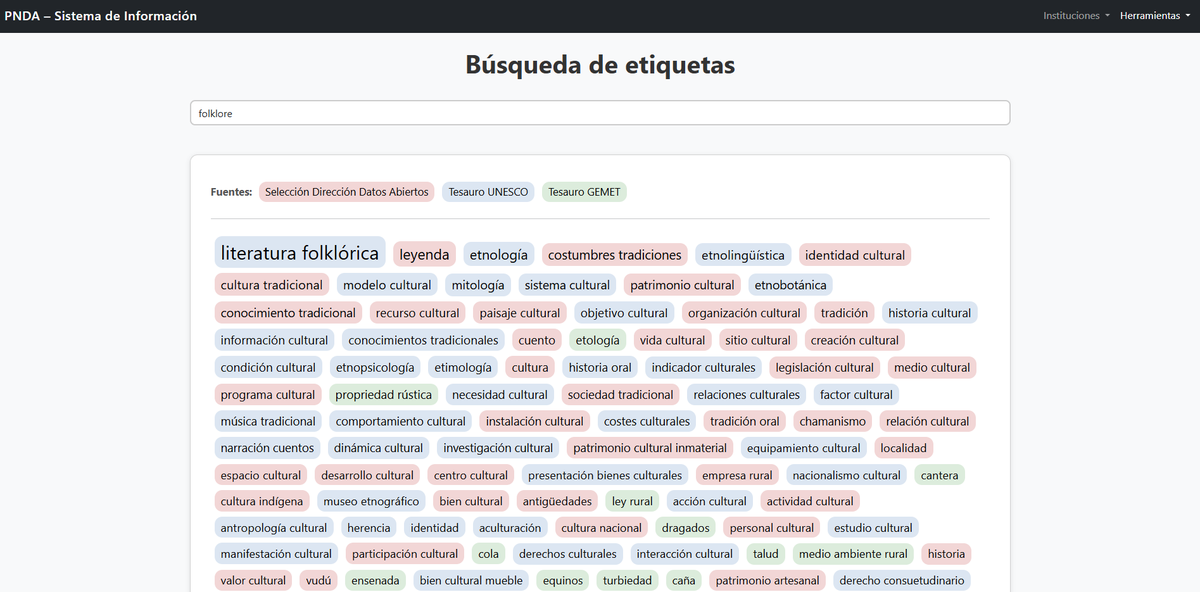Select the tradición oral tag
Screen dimensions: 1200x592
(x=745, y=421)
